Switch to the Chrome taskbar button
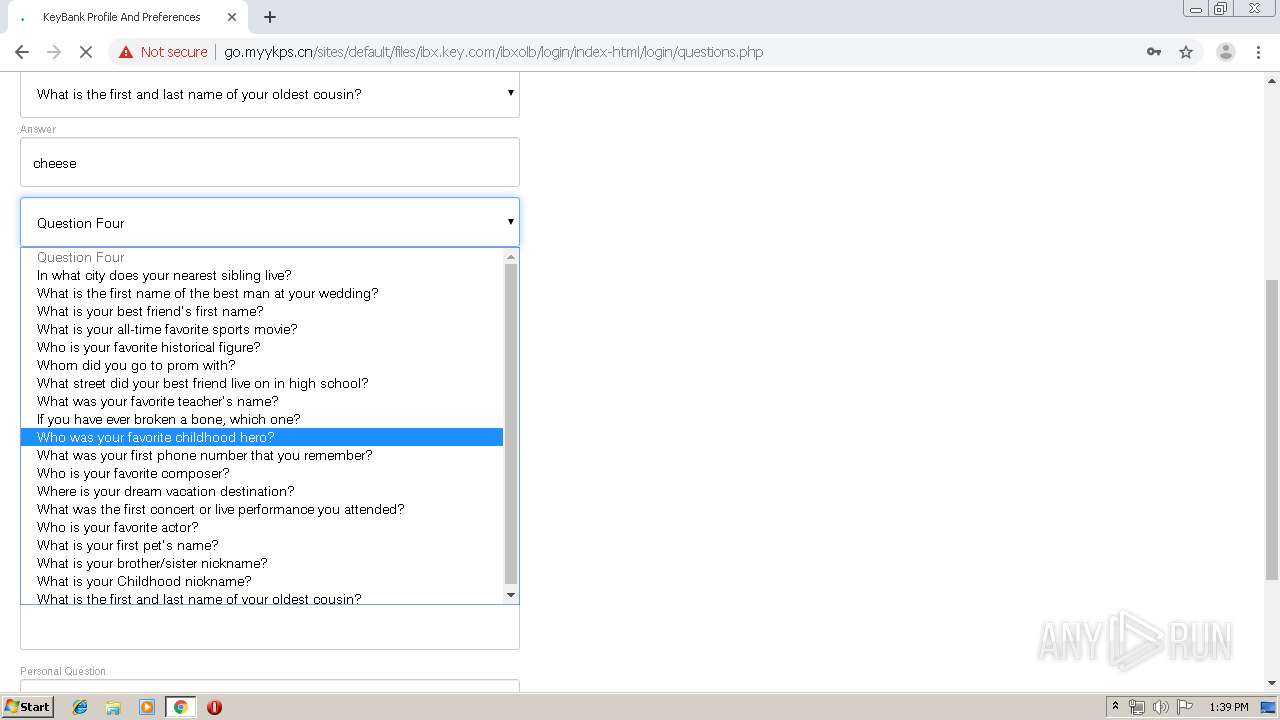The image size is (1280, 720). (180, 707)
